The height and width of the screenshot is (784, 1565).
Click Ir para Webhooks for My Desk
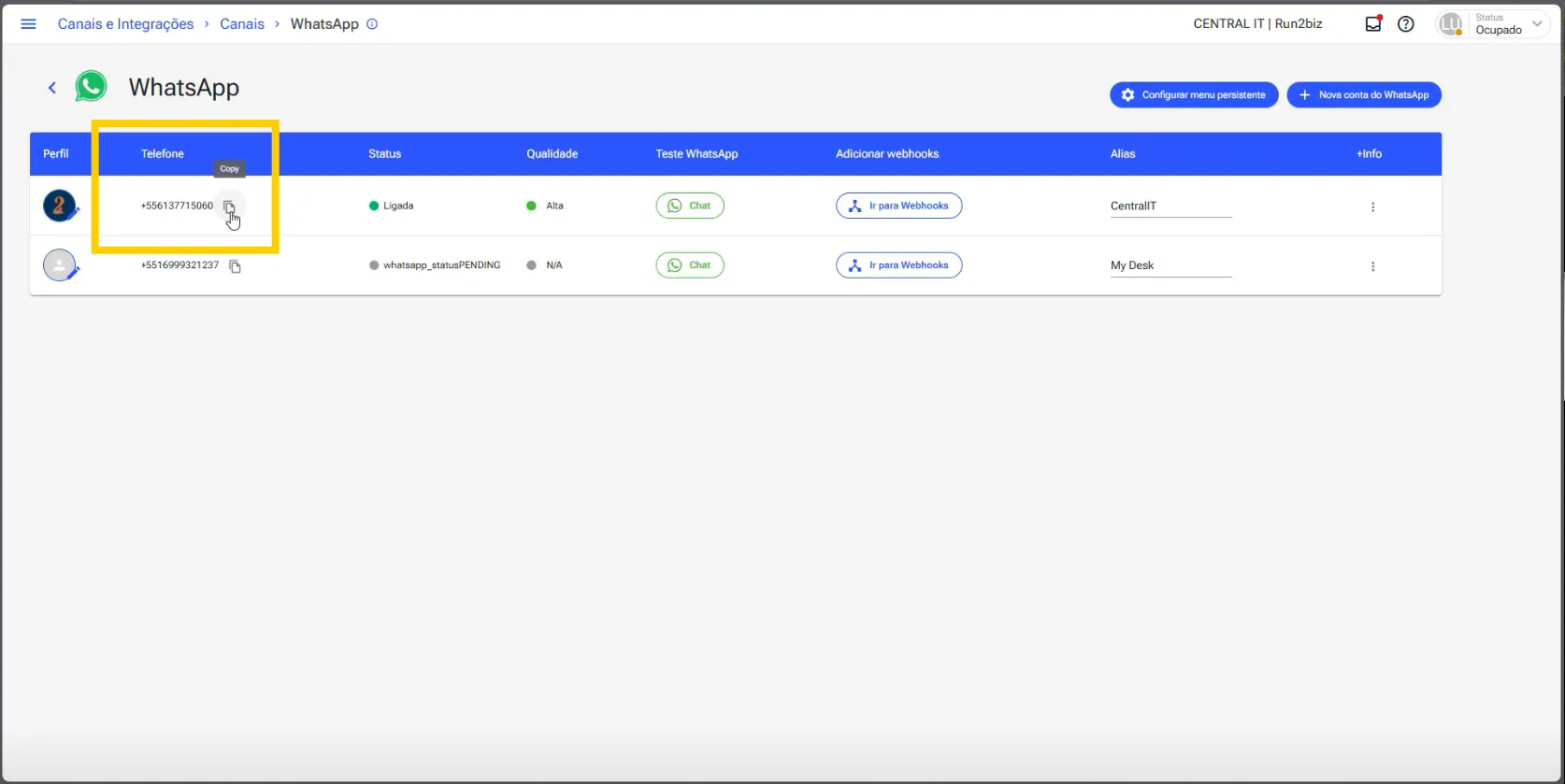898,265
